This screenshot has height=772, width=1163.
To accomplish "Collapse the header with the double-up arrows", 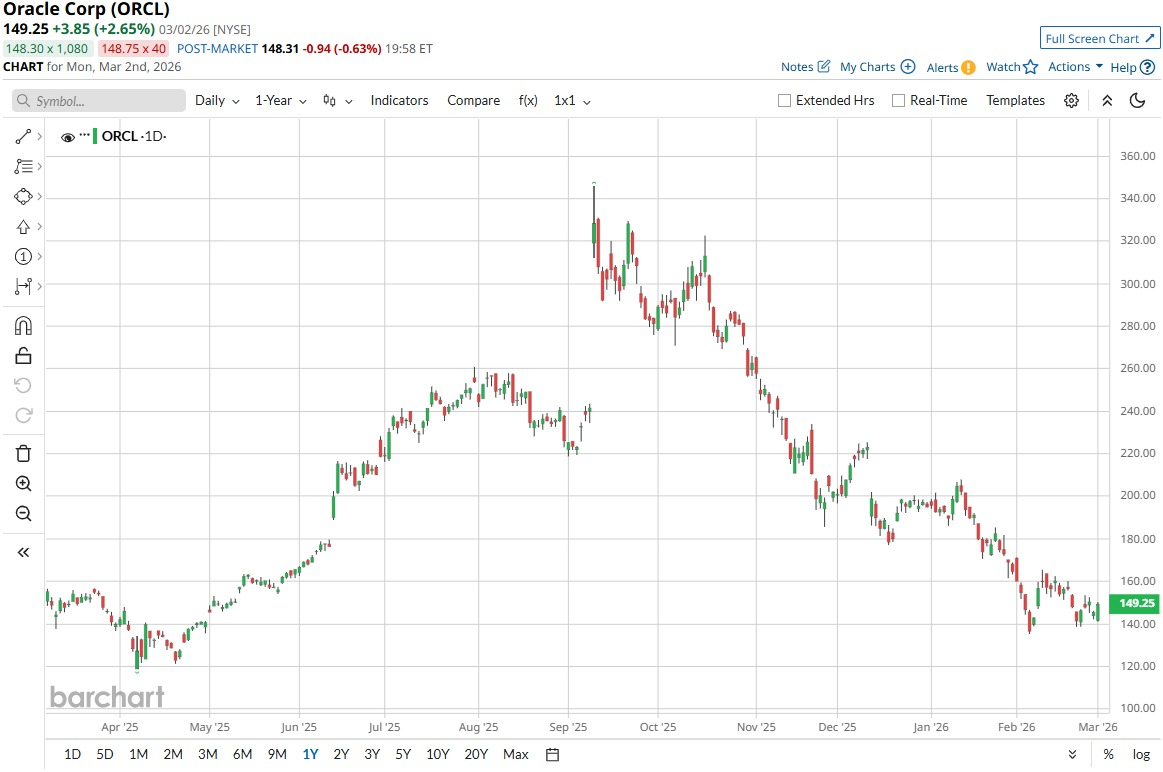I will pos(1107,101).
